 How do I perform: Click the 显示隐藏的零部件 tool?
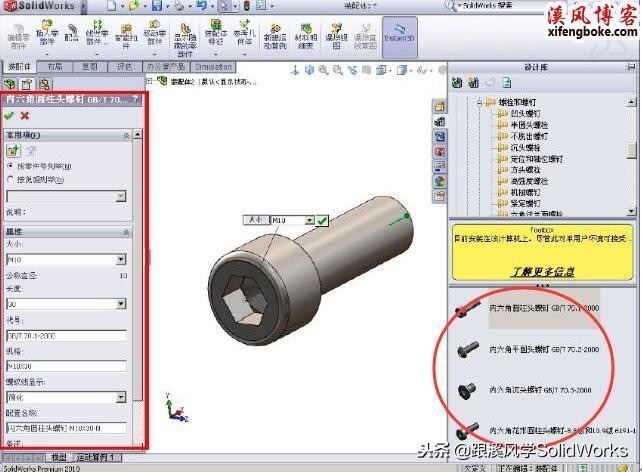[x=185, y=40]
